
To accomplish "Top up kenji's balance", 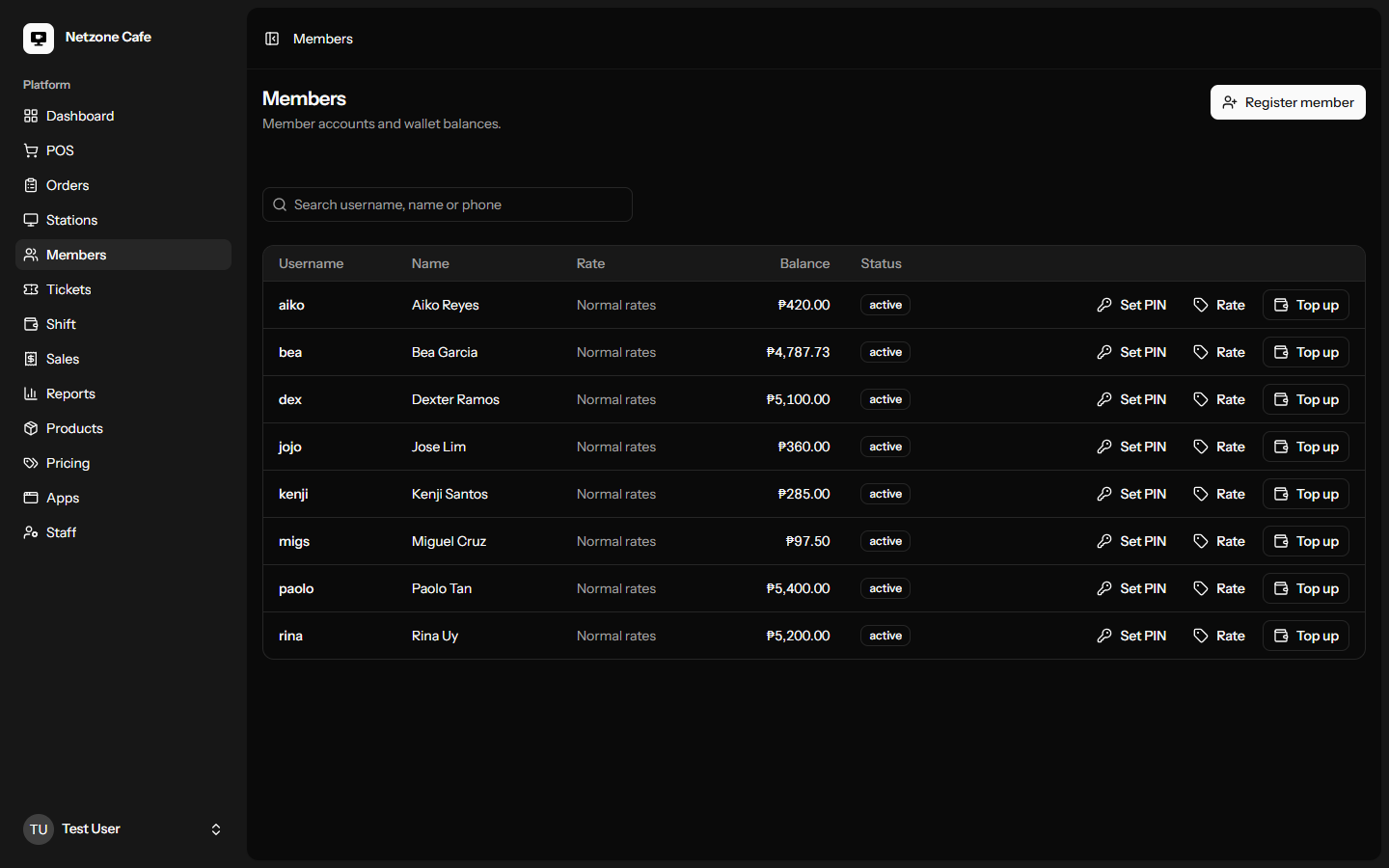I will pos(1306,494).
